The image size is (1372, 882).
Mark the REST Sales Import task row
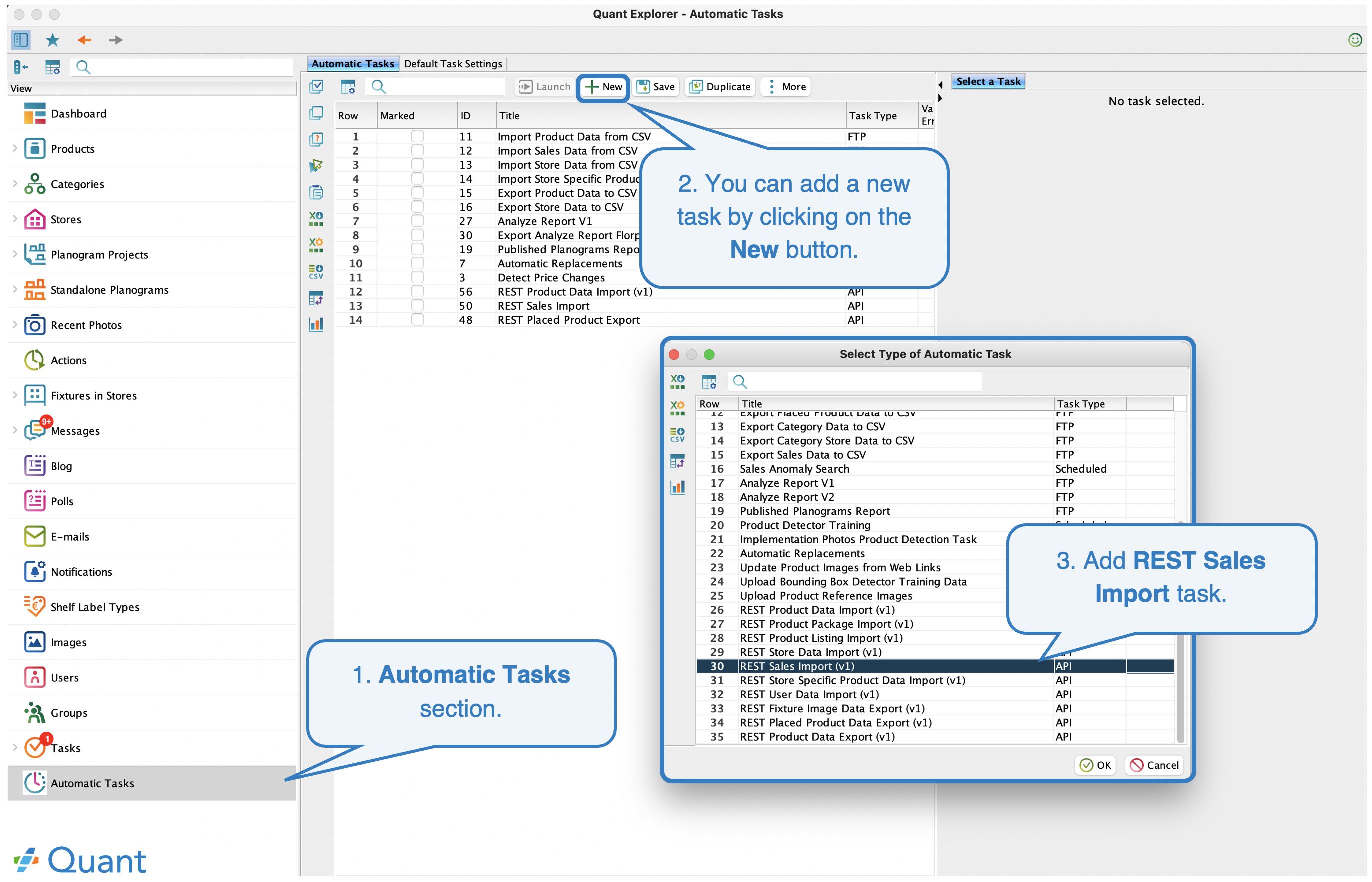click(417, 306)
